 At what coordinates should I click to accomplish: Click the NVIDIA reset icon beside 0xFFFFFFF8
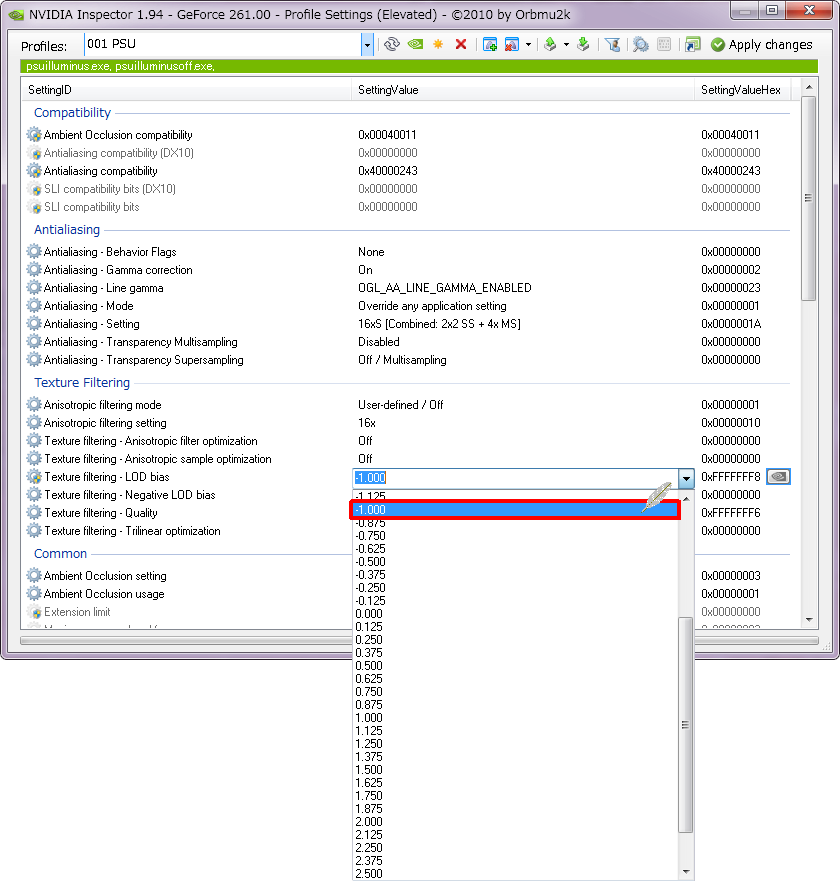point(778,476)
